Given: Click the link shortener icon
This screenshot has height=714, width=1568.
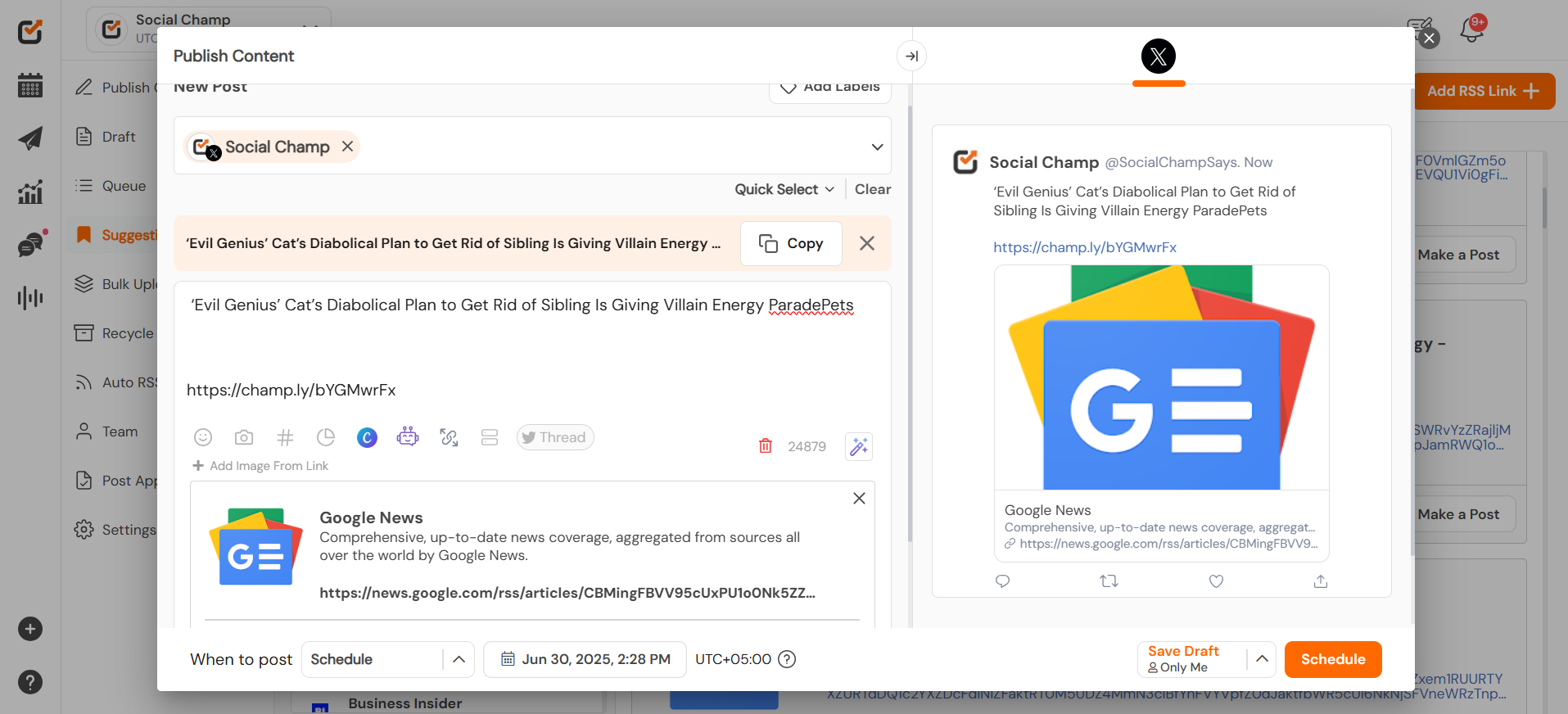Looking at the screenshot, I should (x=449, y=437).
